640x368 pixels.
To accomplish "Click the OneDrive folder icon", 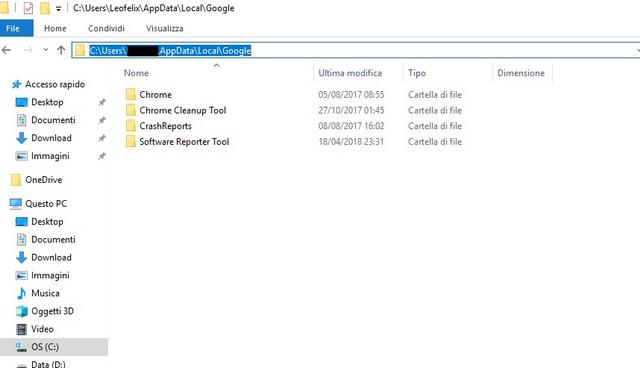I will click(x=16, y=180).
